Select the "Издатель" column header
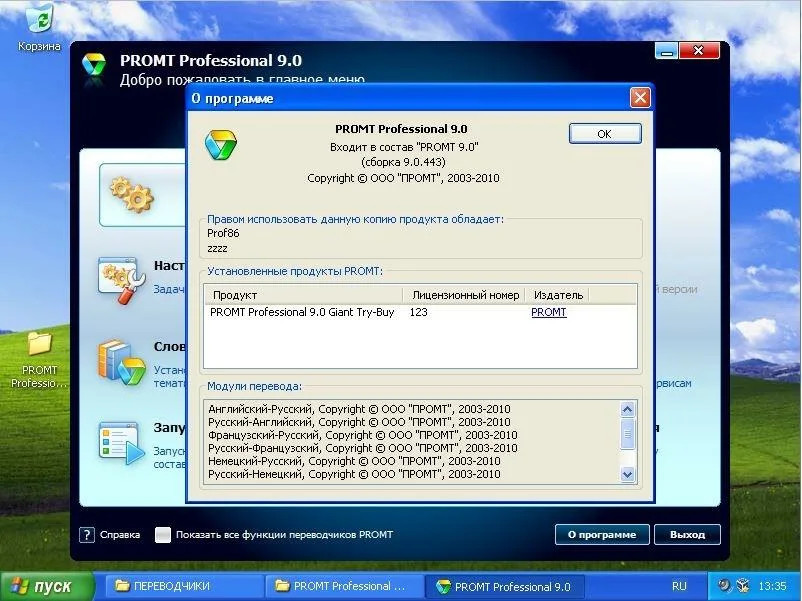Image resolution: width=802 pixels, height=601 pixels. tap(558, 295)
